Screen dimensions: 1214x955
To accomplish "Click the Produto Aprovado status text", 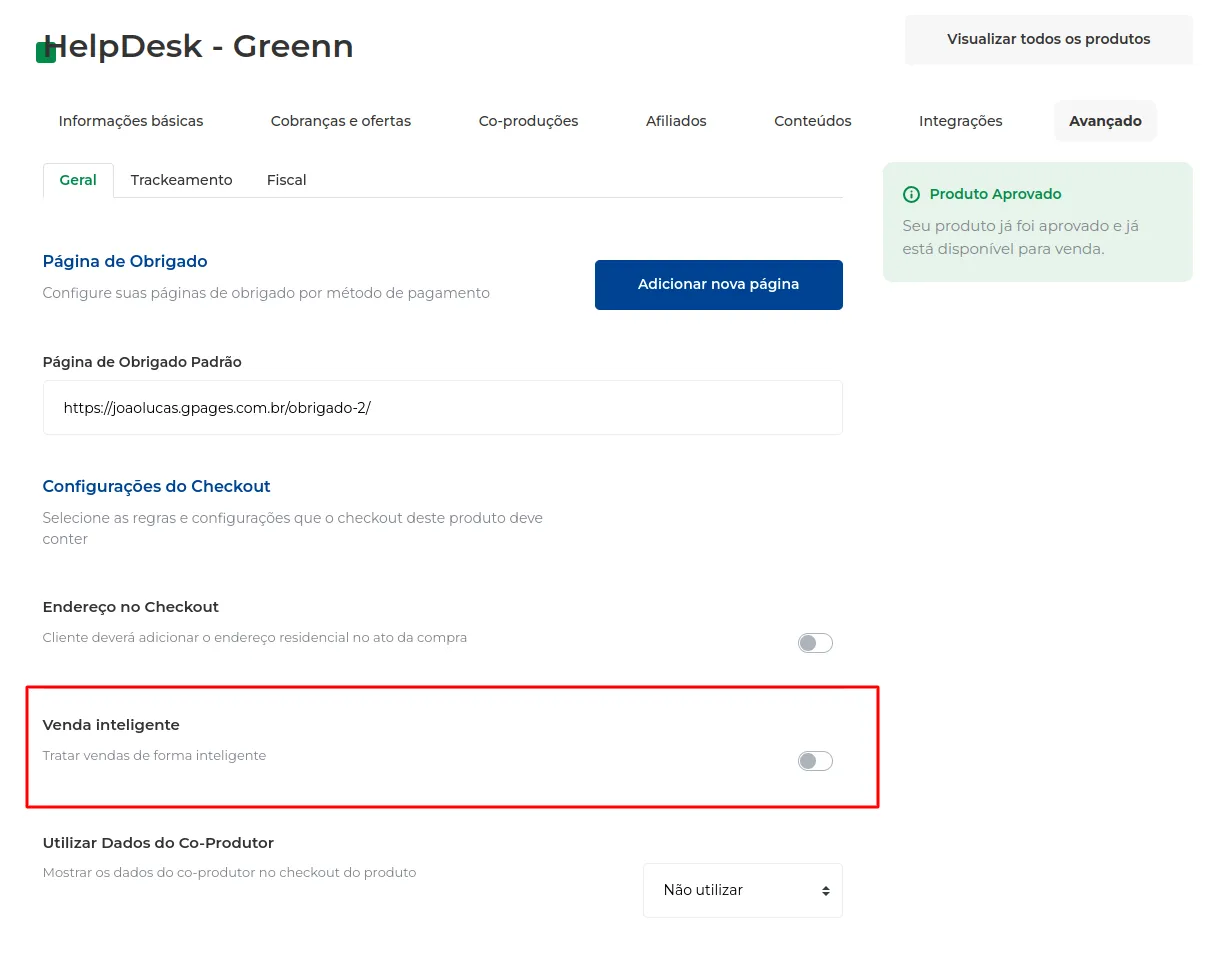I will (996, 194).
